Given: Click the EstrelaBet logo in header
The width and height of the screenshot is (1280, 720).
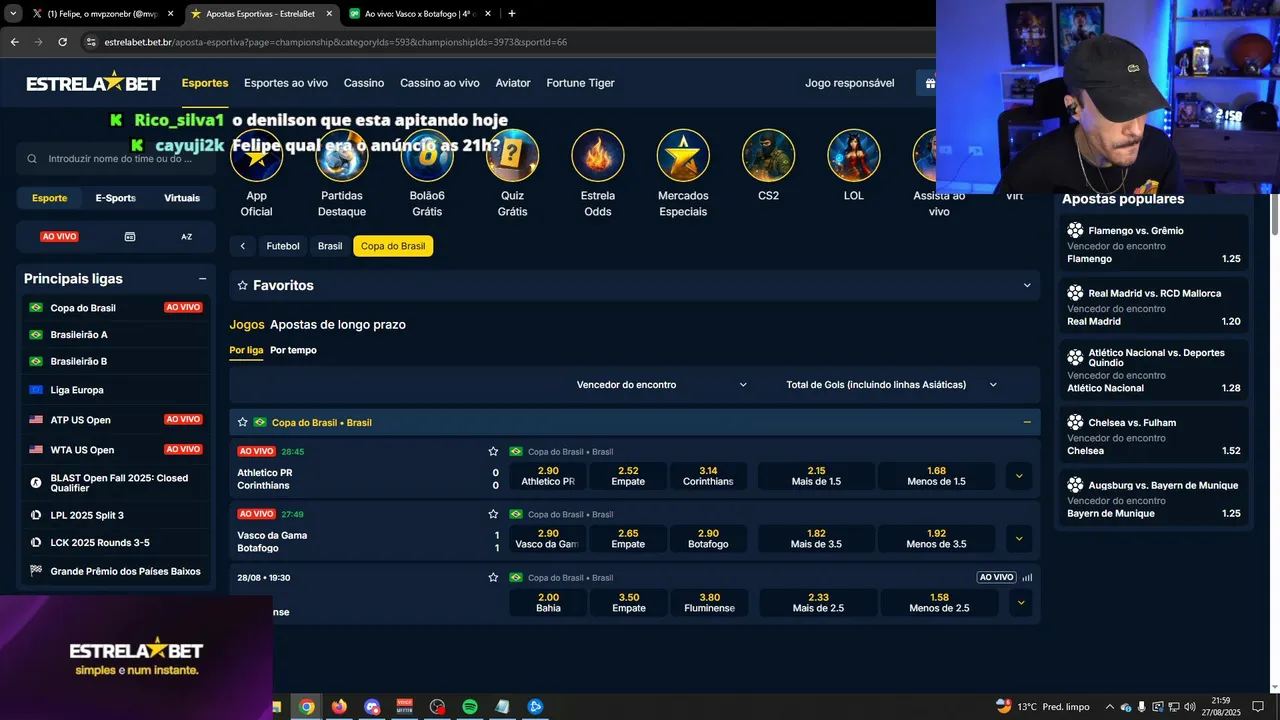Looking at the screenshot, I should click(93, 83).
